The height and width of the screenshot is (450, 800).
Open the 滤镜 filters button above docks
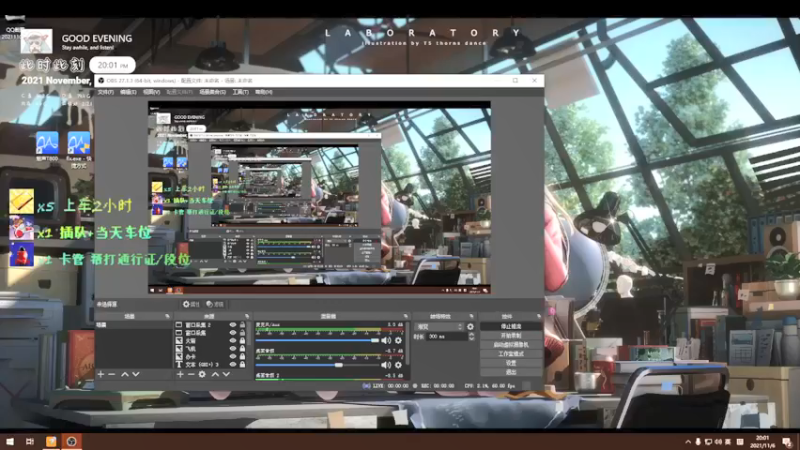pos(215,305)
